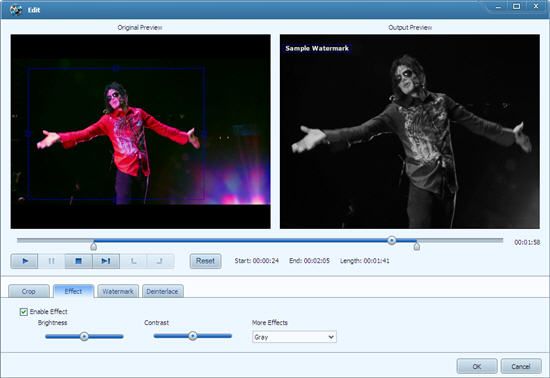Click the Brightness slider handle
550x378 pixels.
[x=84, y=336]
